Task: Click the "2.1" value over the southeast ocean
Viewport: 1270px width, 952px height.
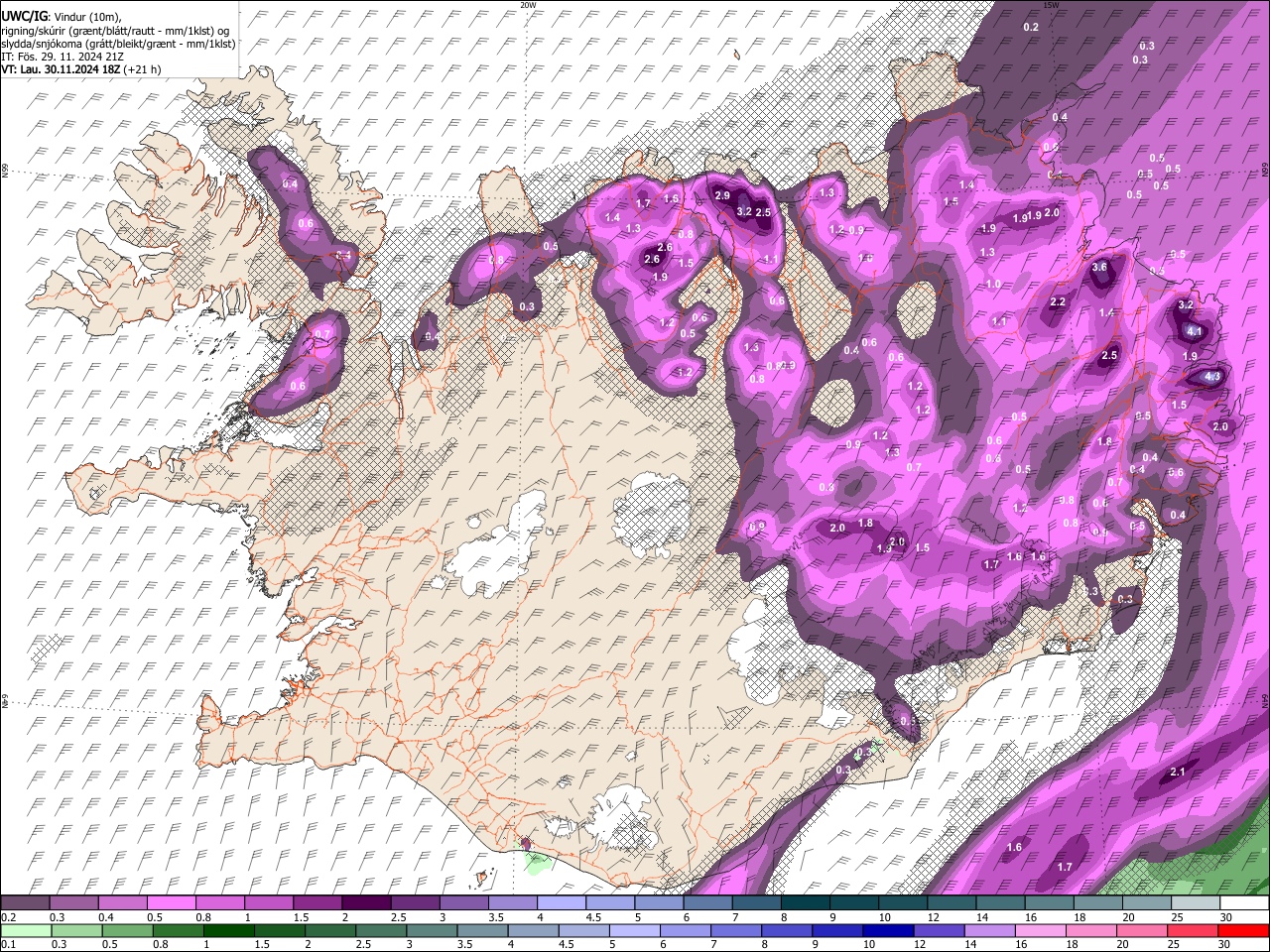Action: (1179, 773)
